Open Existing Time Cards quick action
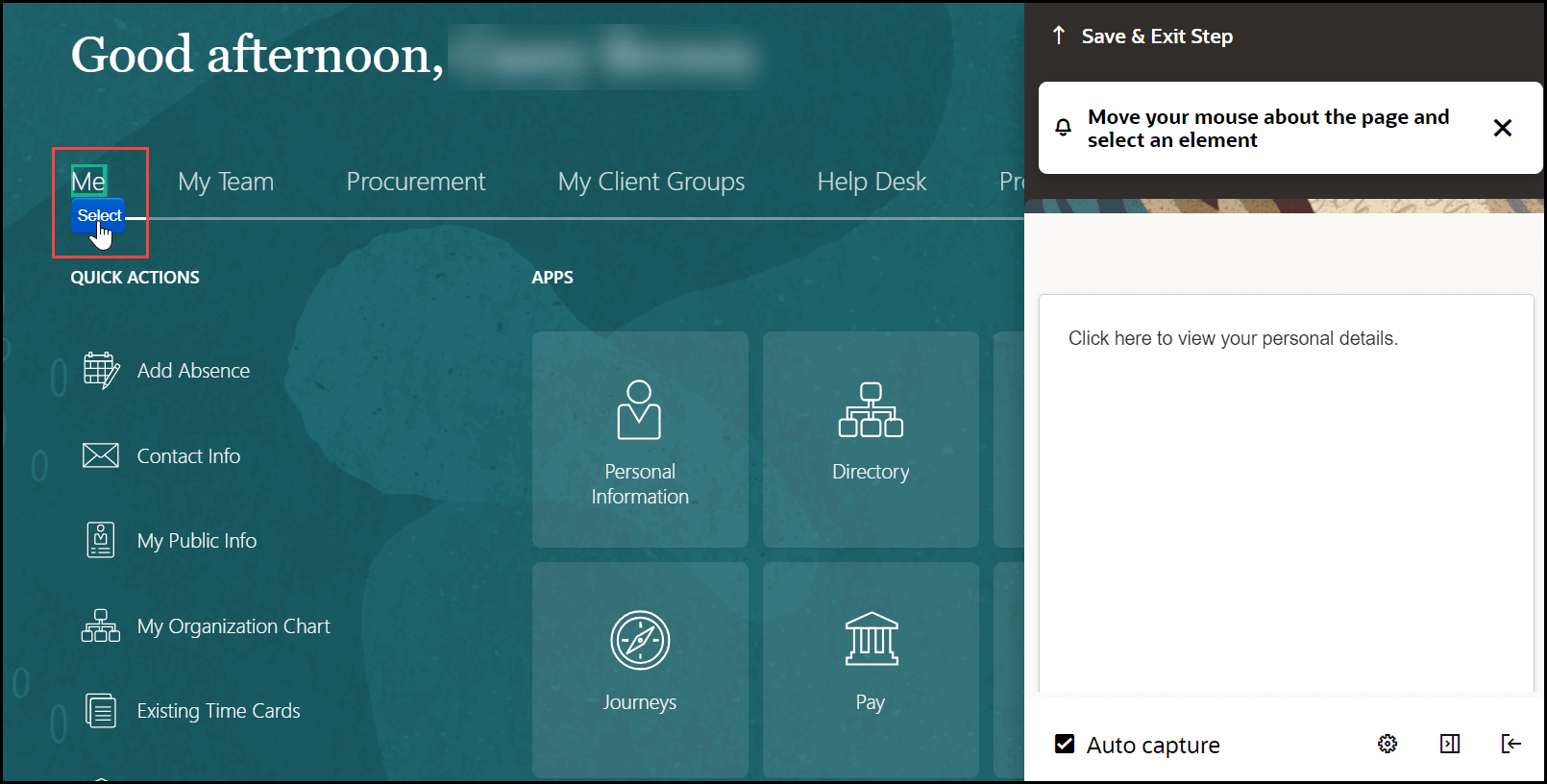This screenshot has width=1547, height=784. (x=218, y=711)
